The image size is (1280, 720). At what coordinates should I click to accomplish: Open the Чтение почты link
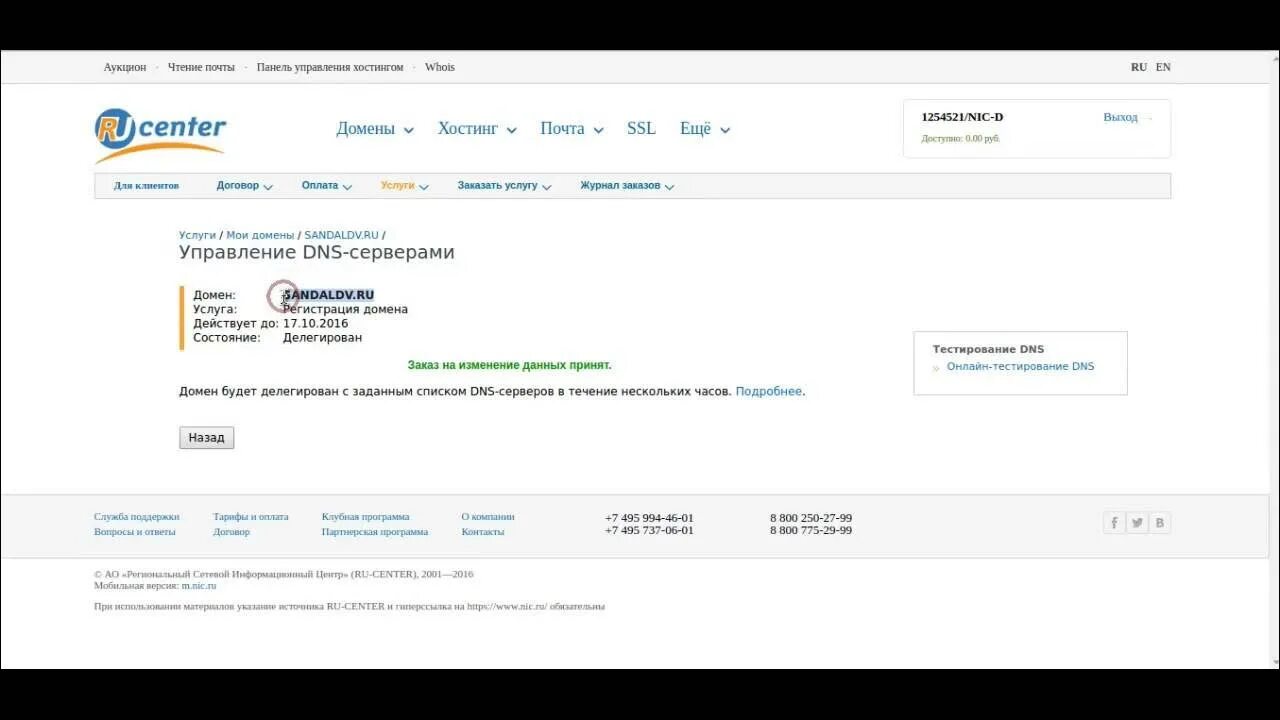201,67
